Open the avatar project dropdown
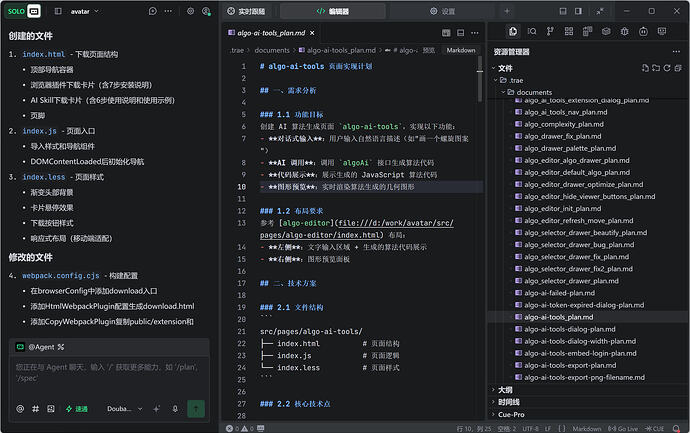This screenshot has height=433, width=690. click(84, 11)
